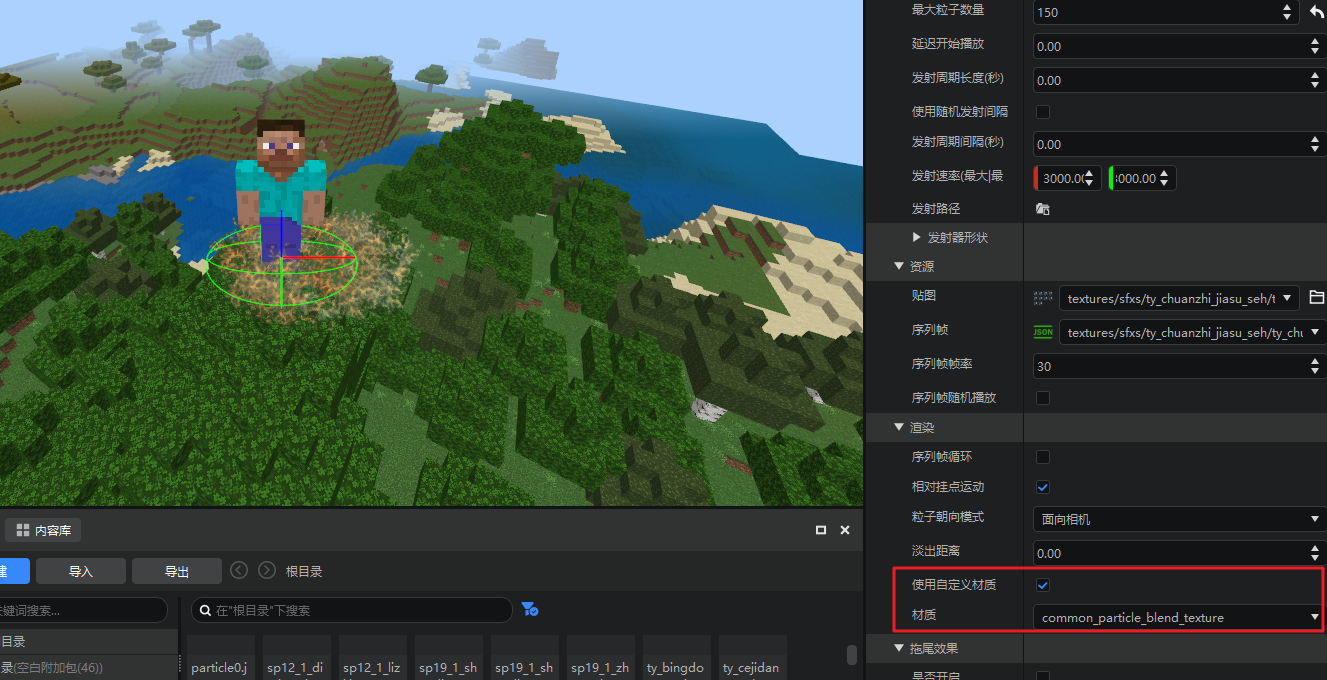This screenshot has width=1327, height=680.
Task: Click the 导出 button
Action: pos(177,571)
